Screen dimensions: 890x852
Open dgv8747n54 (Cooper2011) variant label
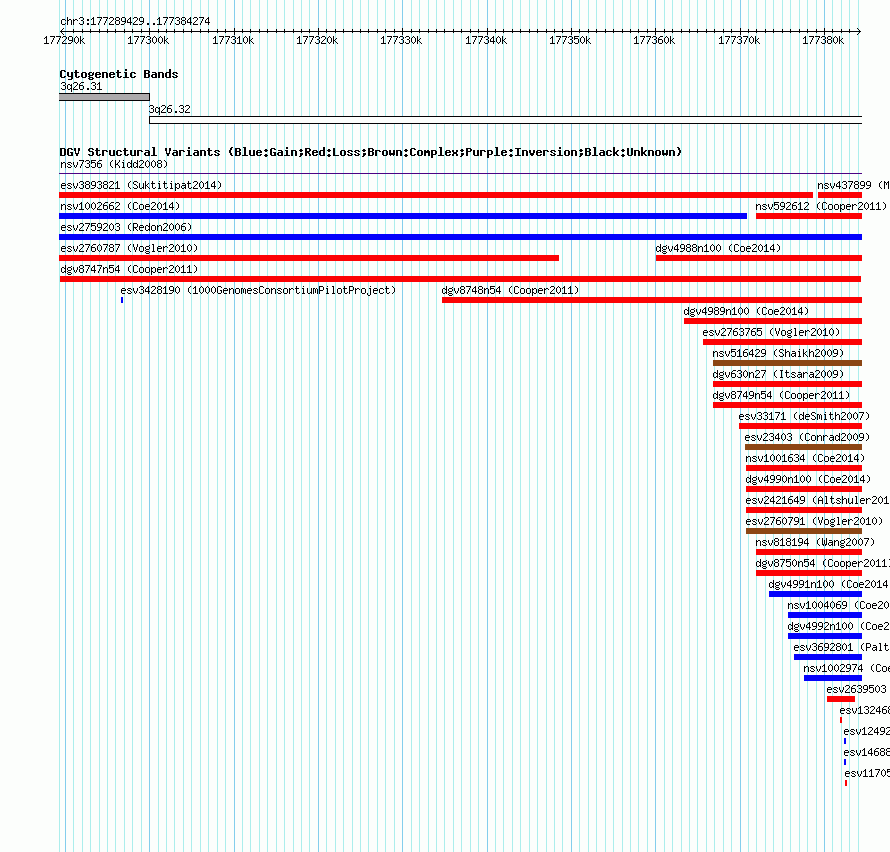(129, 269)
